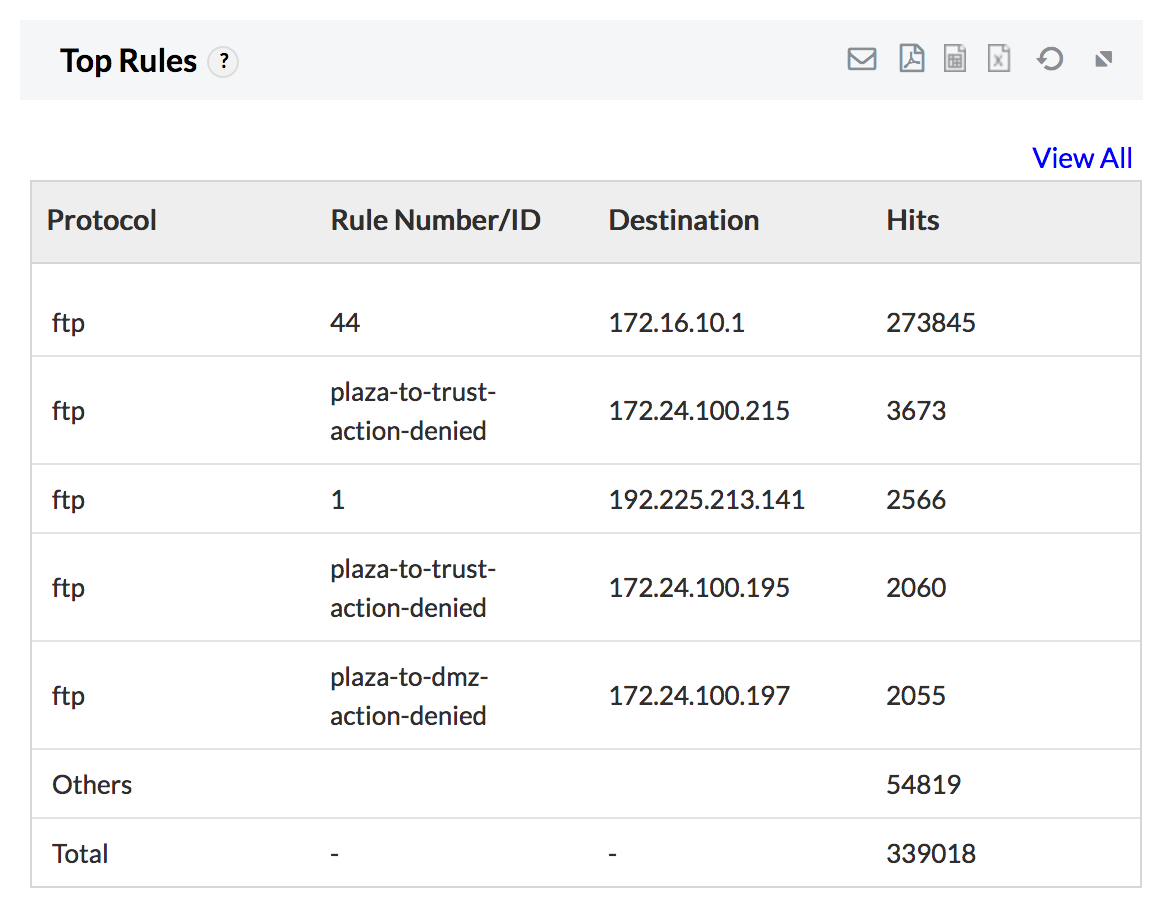Image resolution: width=1163 pixels, height=918 pixels.
Task: Maximize the Top Rules widget
Action: pyautogui.click(x=1104, y=60)
